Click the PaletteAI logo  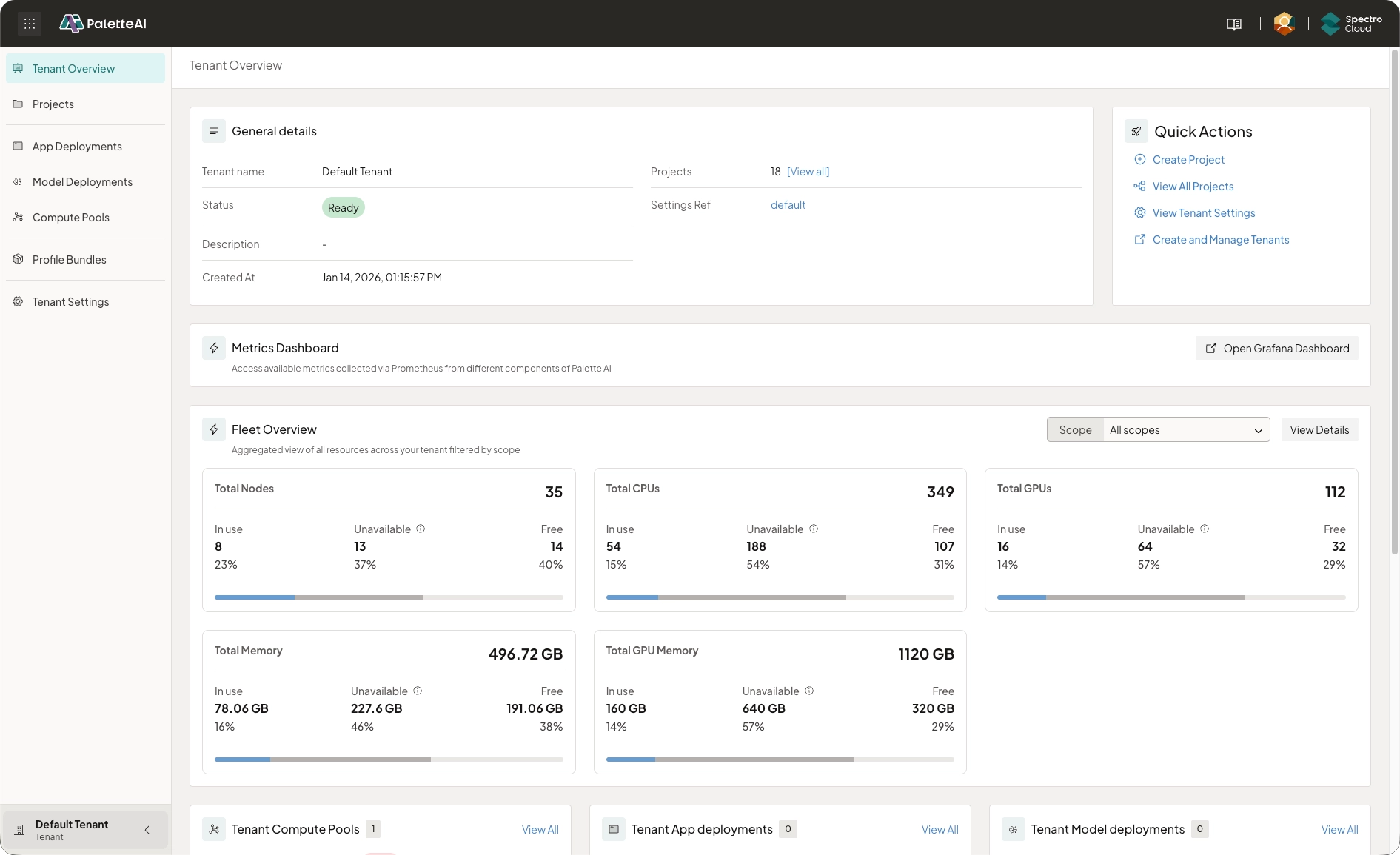coord(103,24)
